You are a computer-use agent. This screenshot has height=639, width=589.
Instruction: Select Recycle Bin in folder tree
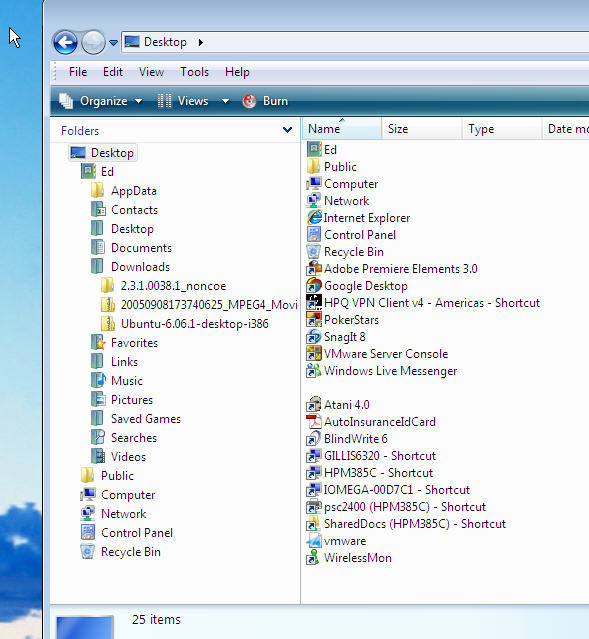click(121, 551)
